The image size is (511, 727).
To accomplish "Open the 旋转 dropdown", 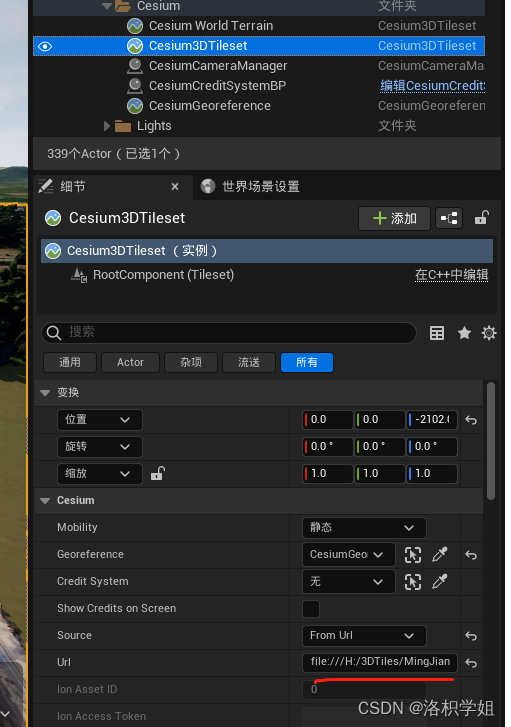I will (99, 446).
